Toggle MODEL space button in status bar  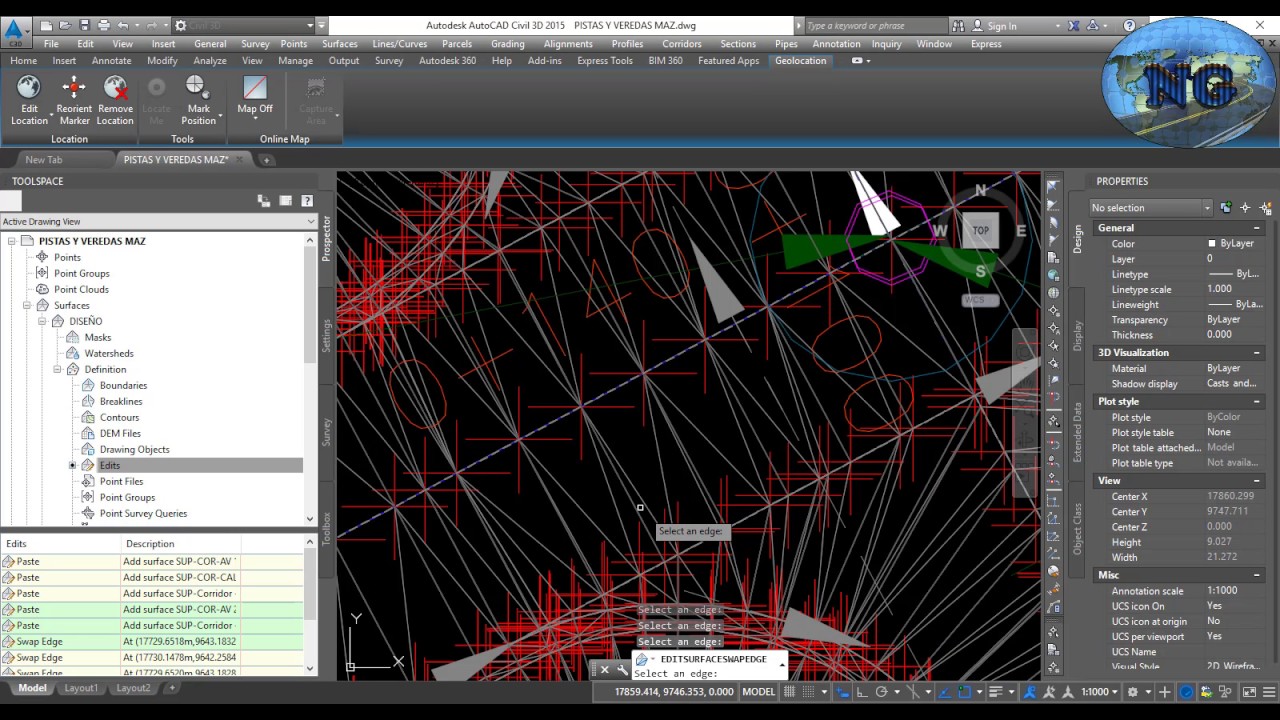[759, 692]
